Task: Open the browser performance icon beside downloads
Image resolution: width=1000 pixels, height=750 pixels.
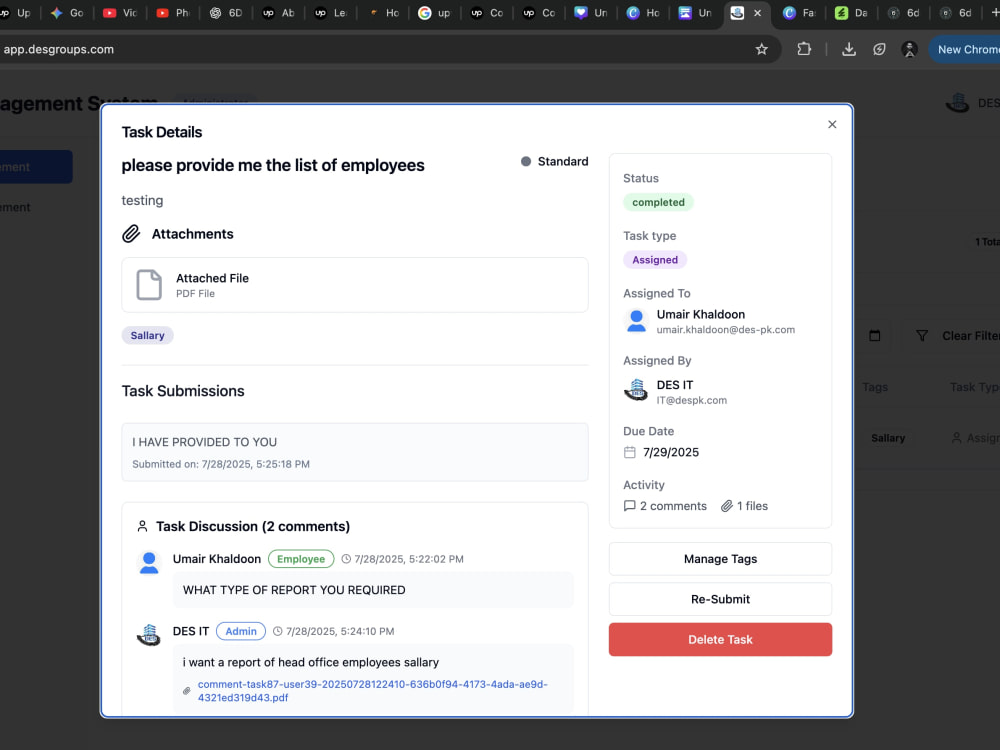Action: [x=879, y=49]
